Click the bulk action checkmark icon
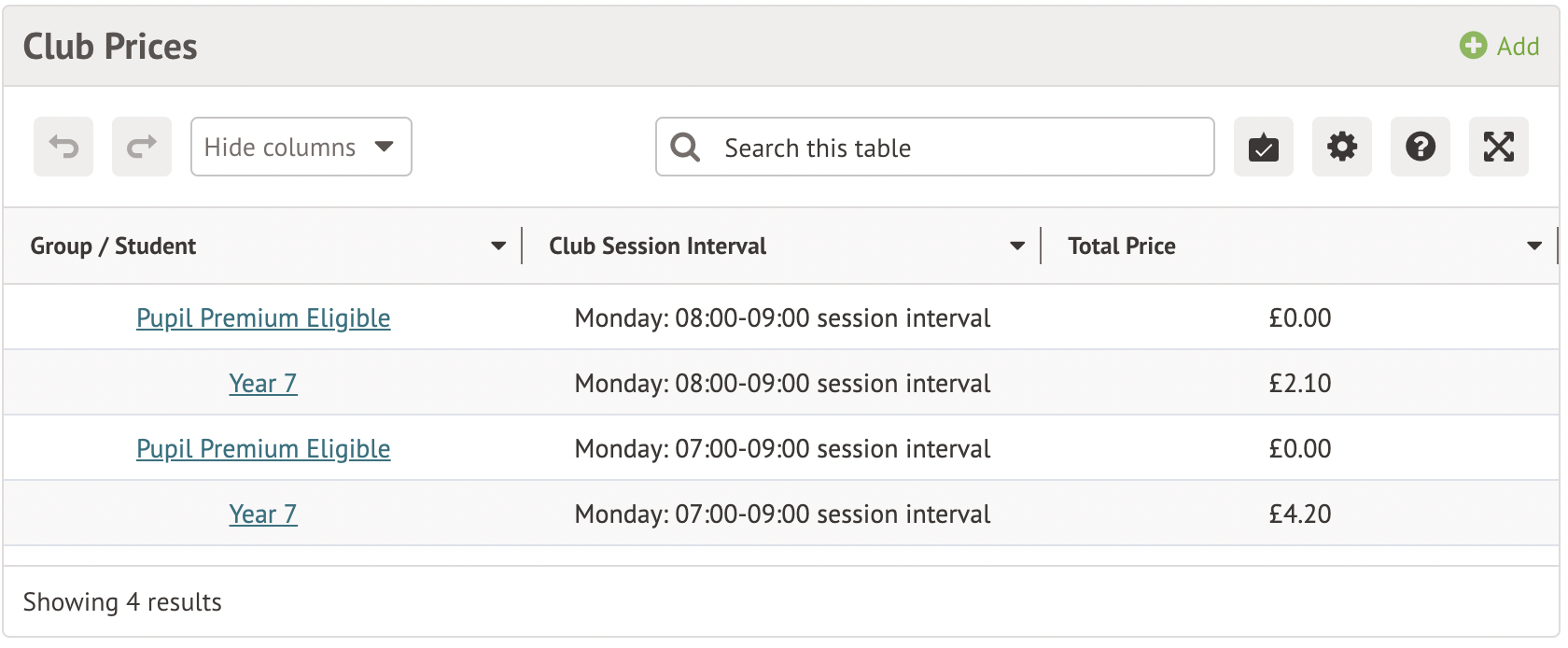Image resolution: width=1568 pixels, height=648 pixels. click(x=1263, y=147)
